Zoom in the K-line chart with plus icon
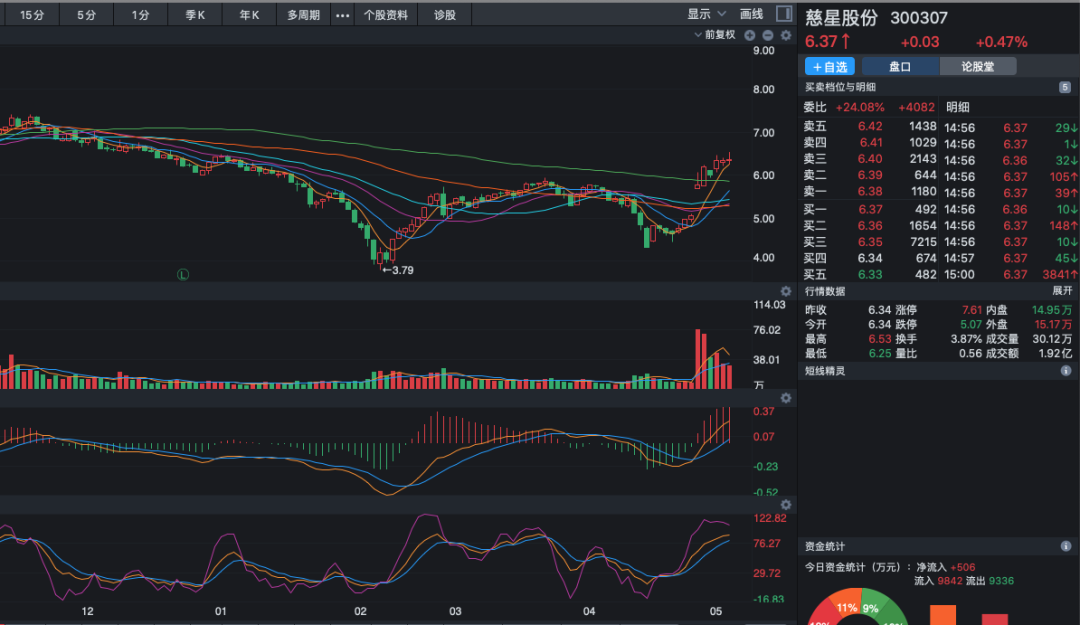Image resolution: width=1080 pixels, height=625 pixels. [750, 35]
